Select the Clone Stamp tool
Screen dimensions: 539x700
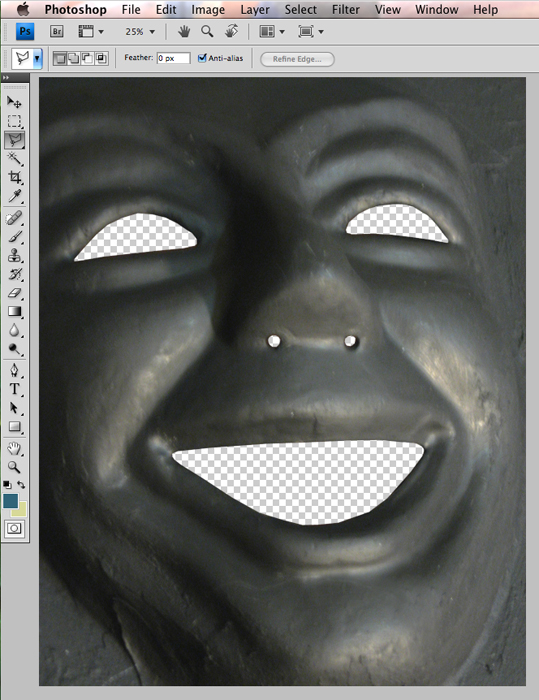pos(14,255)
